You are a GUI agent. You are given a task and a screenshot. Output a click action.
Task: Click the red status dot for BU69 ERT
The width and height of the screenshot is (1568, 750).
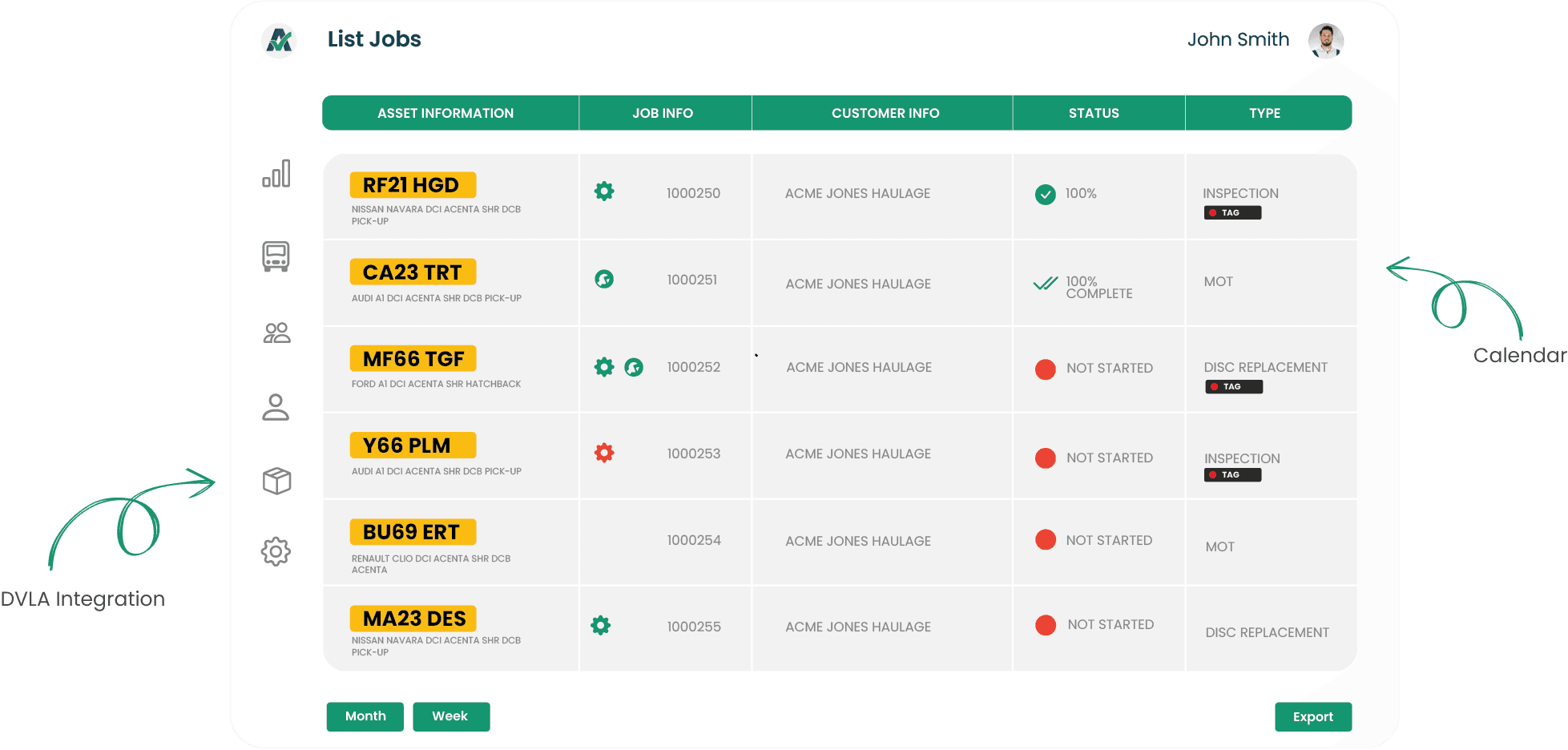[1046, 539]
